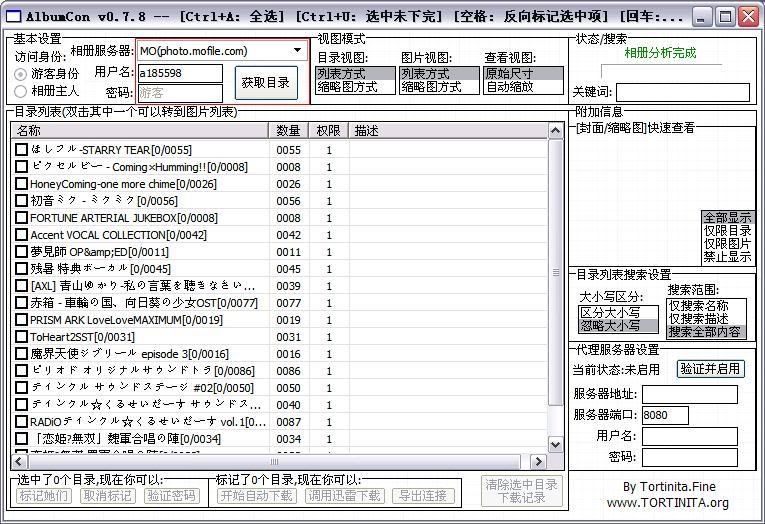Click the 开始自动下载 button
The image size is (765, 524).
pos(257,496)
